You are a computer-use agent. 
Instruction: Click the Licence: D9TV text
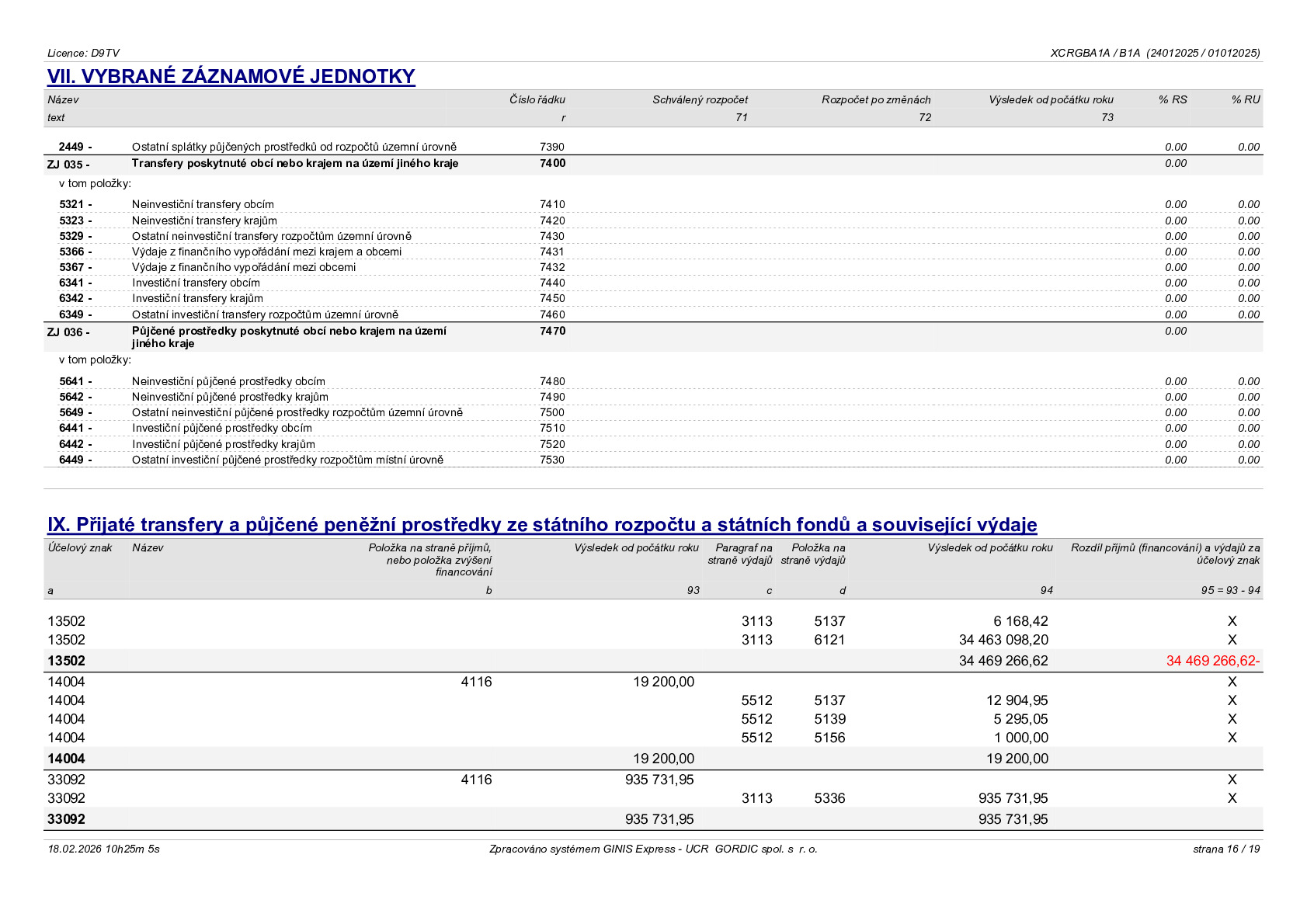point(83,54)
